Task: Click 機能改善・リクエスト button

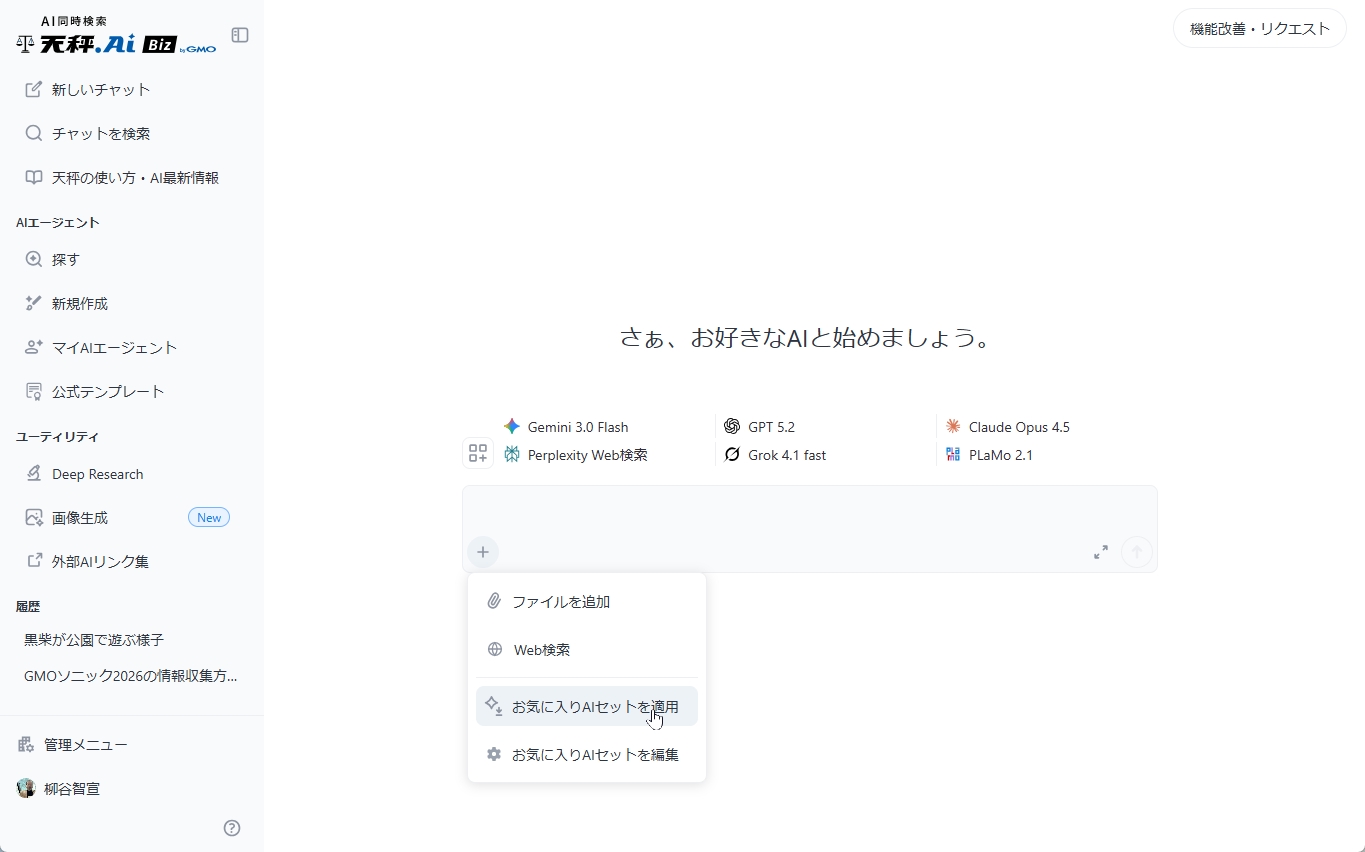Action: click(x=1260, y=29)
